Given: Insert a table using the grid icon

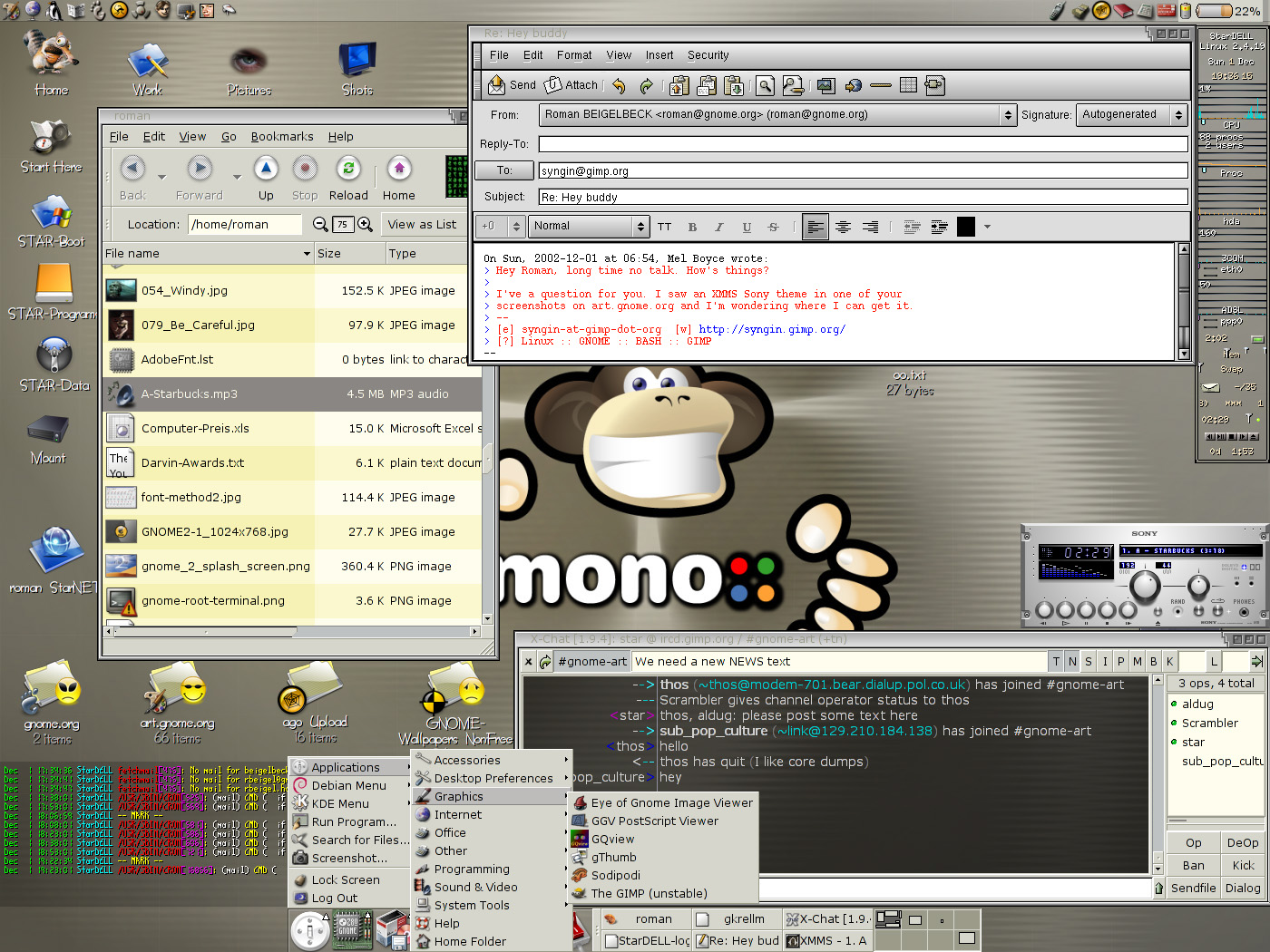Looking at the screenshot, I should (x=908, y=85).
